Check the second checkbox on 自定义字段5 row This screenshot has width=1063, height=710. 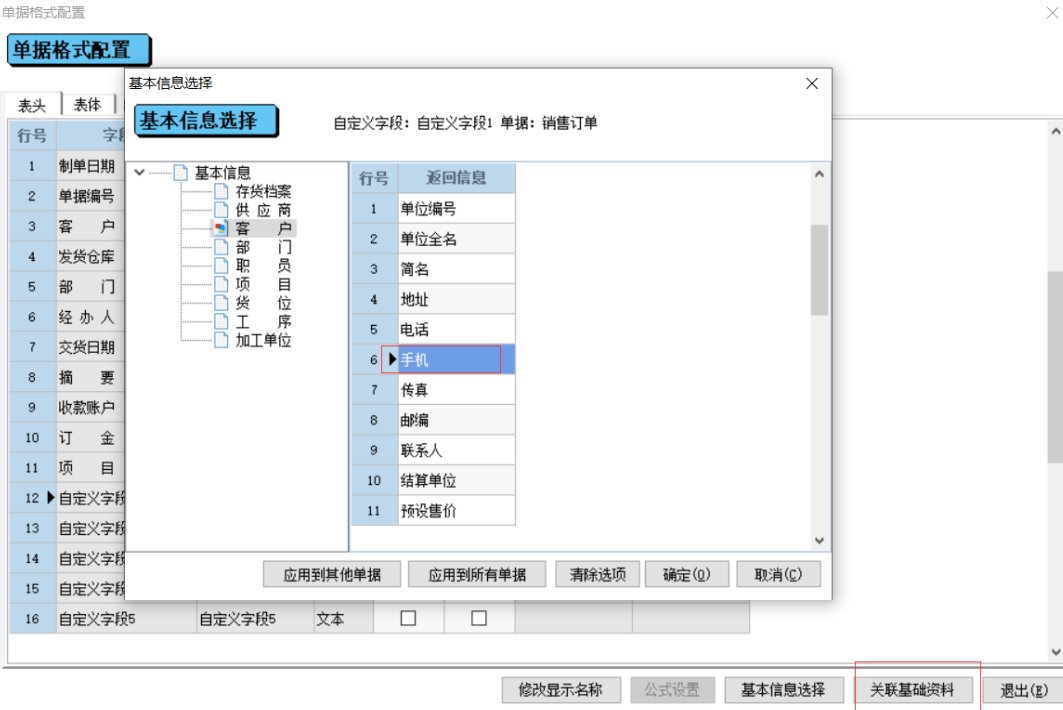pyautogui.click(x=481, y=618)
